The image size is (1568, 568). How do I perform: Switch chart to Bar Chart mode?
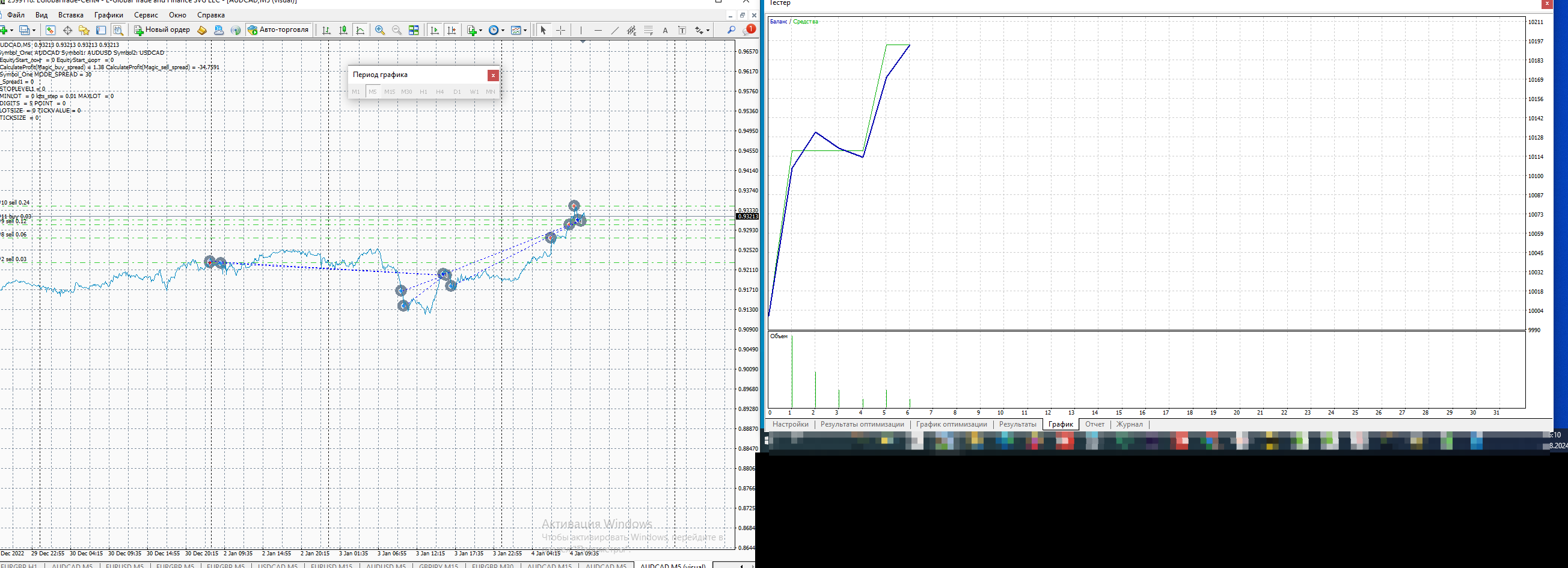(326, 30)
